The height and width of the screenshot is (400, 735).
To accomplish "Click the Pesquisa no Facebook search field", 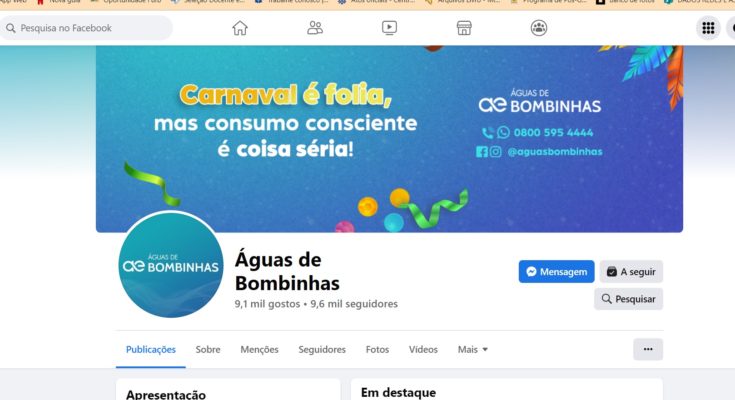I will click(x=86, y=28).
